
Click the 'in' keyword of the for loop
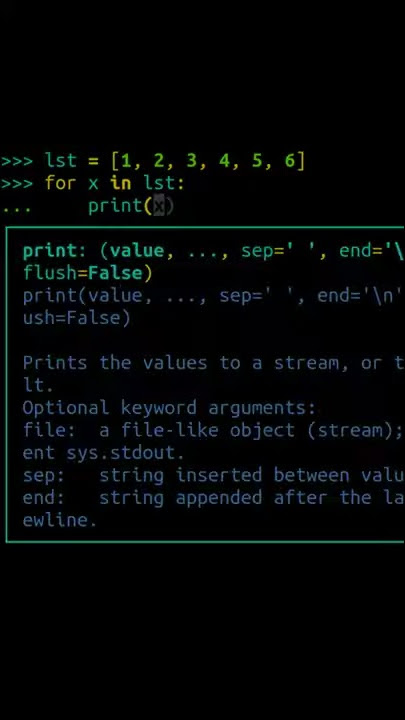click(121, 183)
